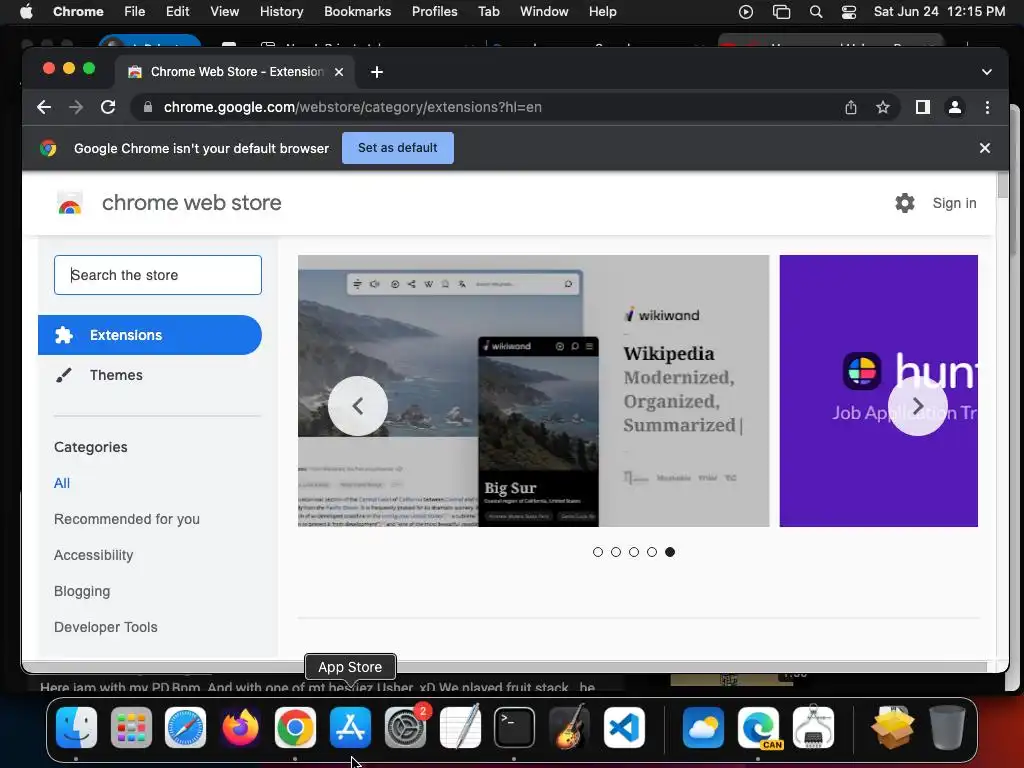Open the menu bar date and time
This screenshot has height=768, width=1024.
click(x=939, y=12)
